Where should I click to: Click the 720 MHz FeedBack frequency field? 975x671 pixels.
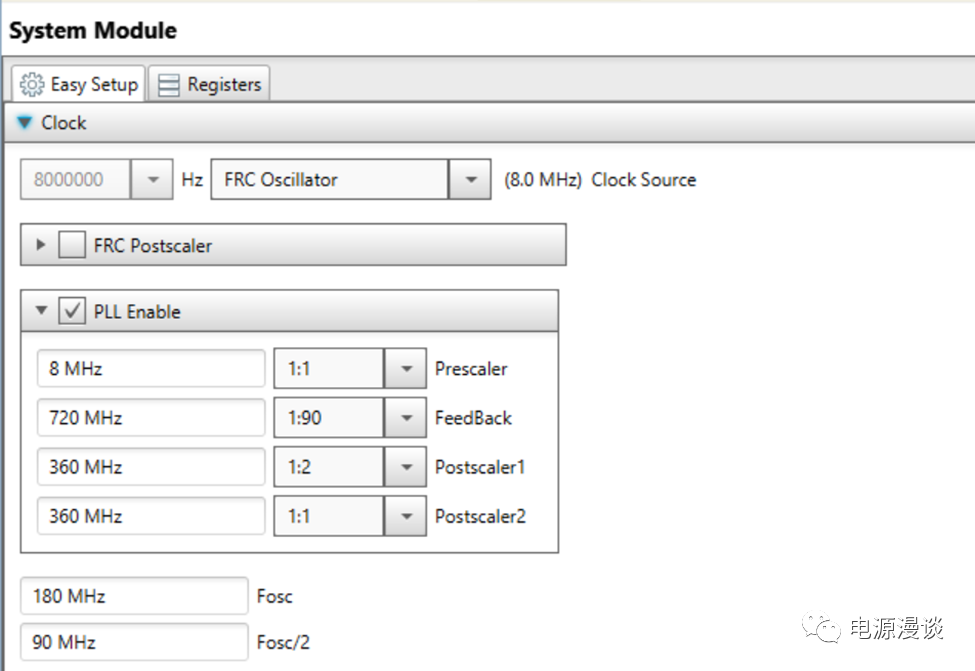pyautogui.click(x=151, y=418)
